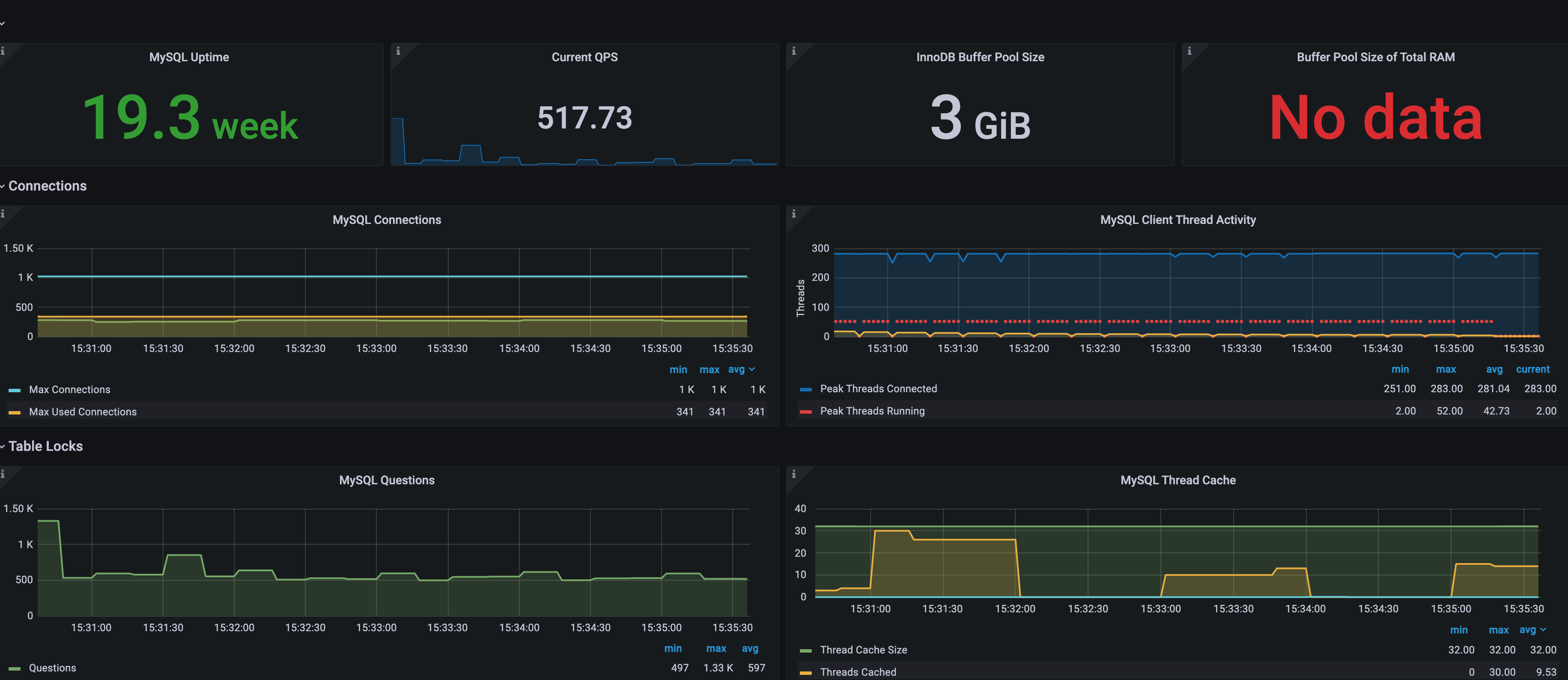The image size is (1568, 680).
Task: Click info icon on MySQL Client Thread Activity panel
Action: 794,214
